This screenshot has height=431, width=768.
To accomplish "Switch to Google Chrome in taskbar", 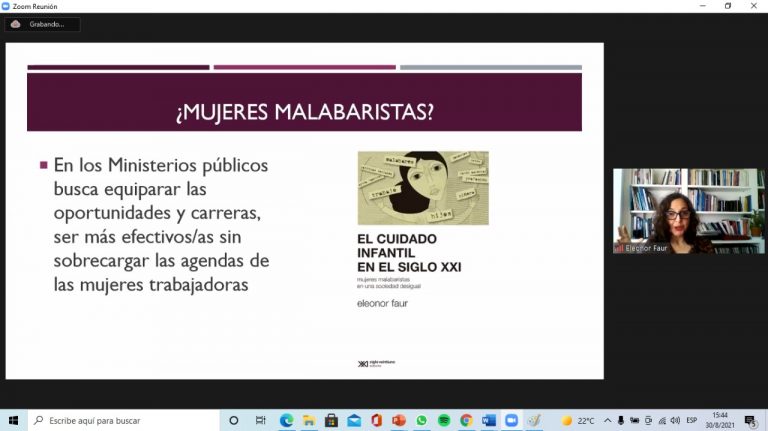I will tap(466, 420).
